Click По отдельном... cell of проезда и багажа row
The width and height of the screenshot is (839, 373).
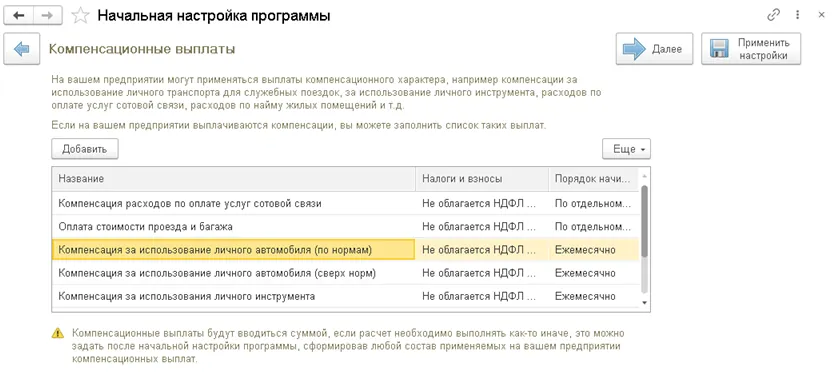pos(593,227)
